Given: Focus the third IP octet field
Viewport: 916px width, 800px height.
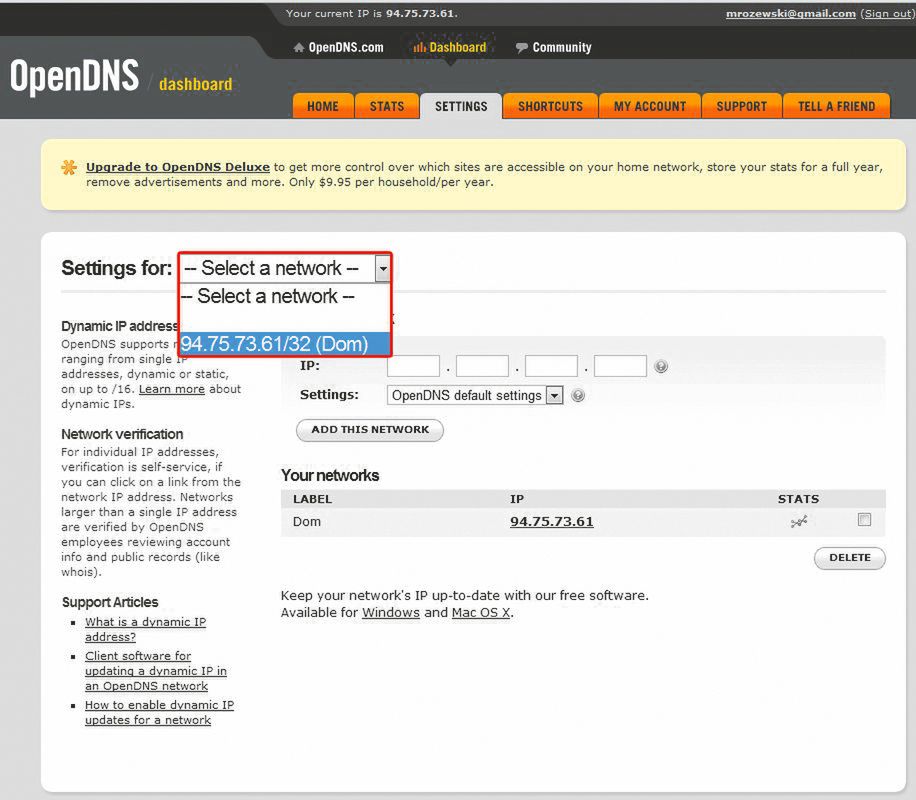Looking at the screenshot, I should point(551,366).
